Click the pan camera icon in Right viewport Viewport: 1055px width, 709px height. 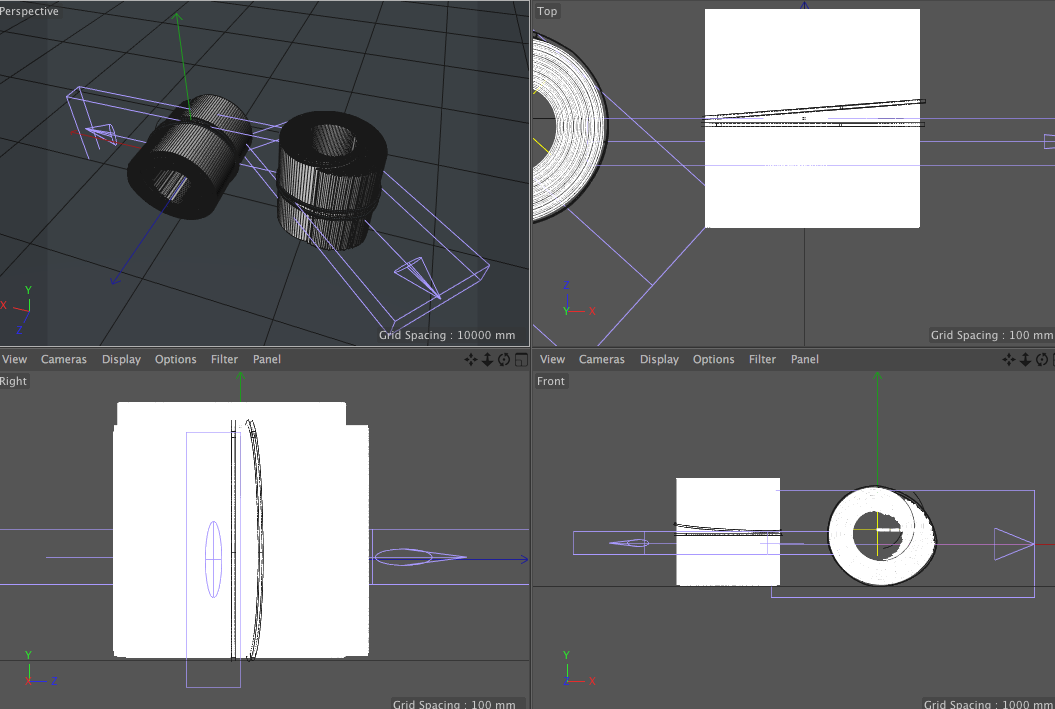(471, 360)
